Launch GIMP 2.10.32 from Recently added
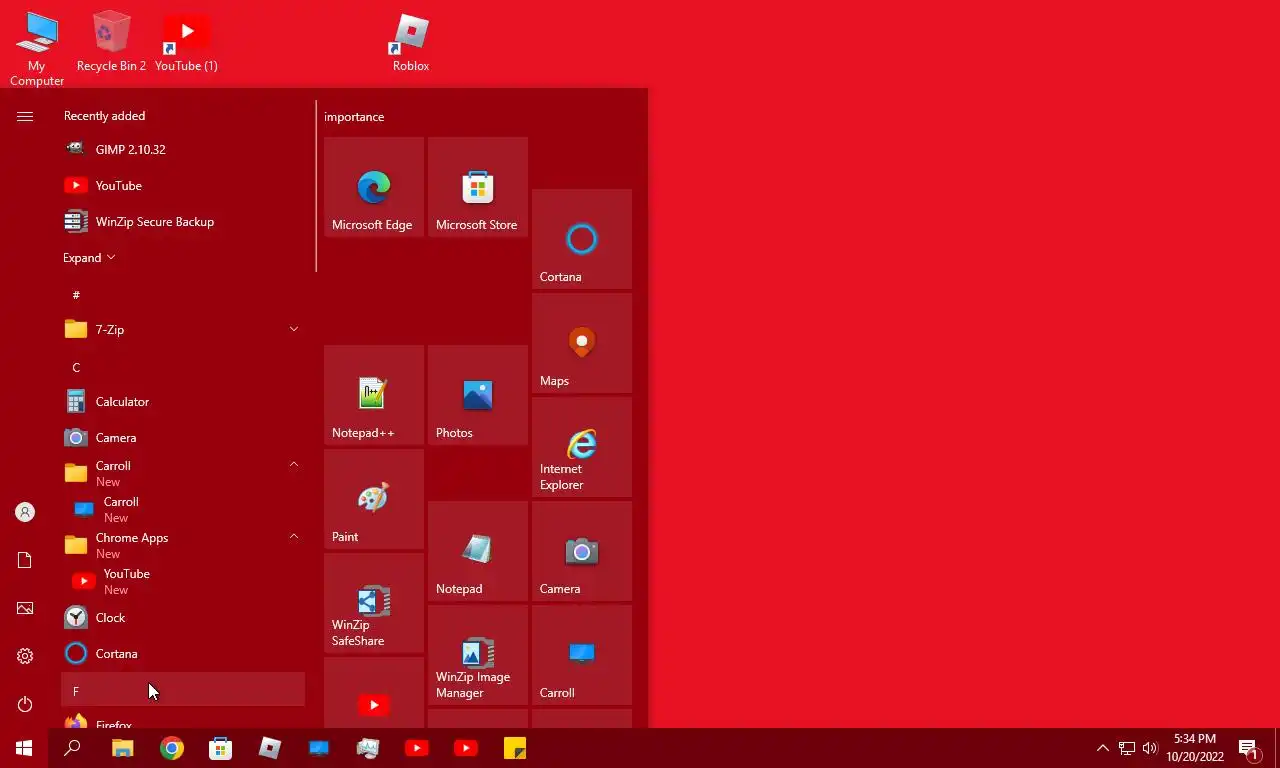Image resolution: width=1280 pixels, height=768 pixels. point(183,149)
